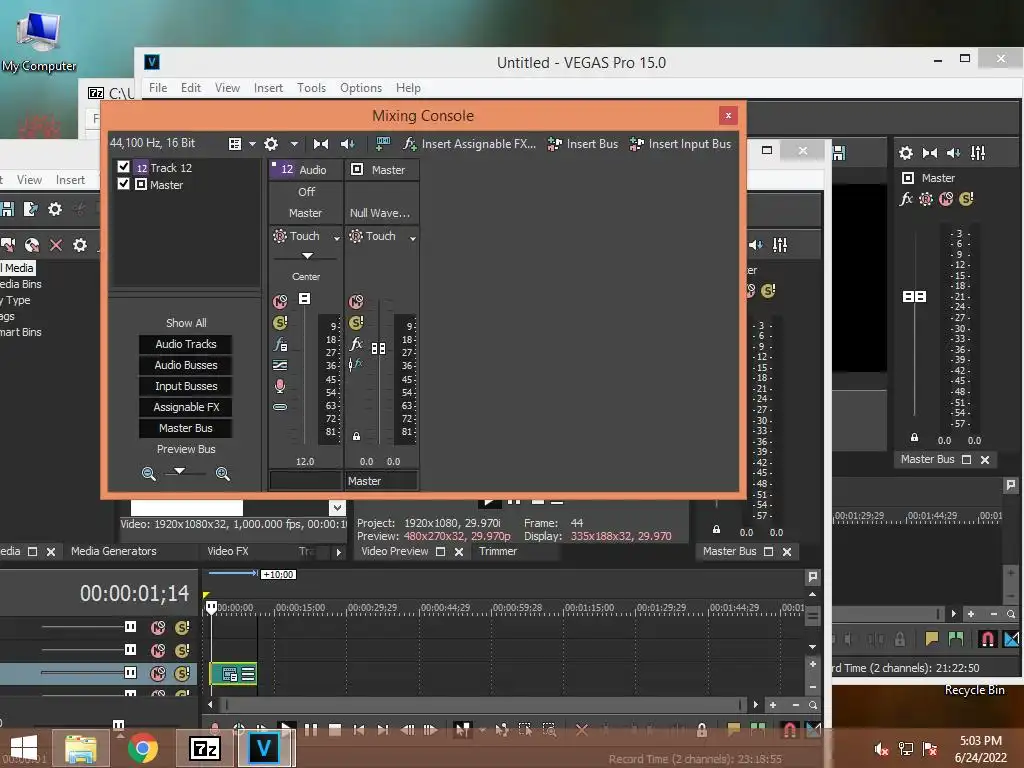The height and width of the screenshot is (768, 1024).
Task: Click the mixer icon in right Master Bus panel
Action: tap(978, 153)
